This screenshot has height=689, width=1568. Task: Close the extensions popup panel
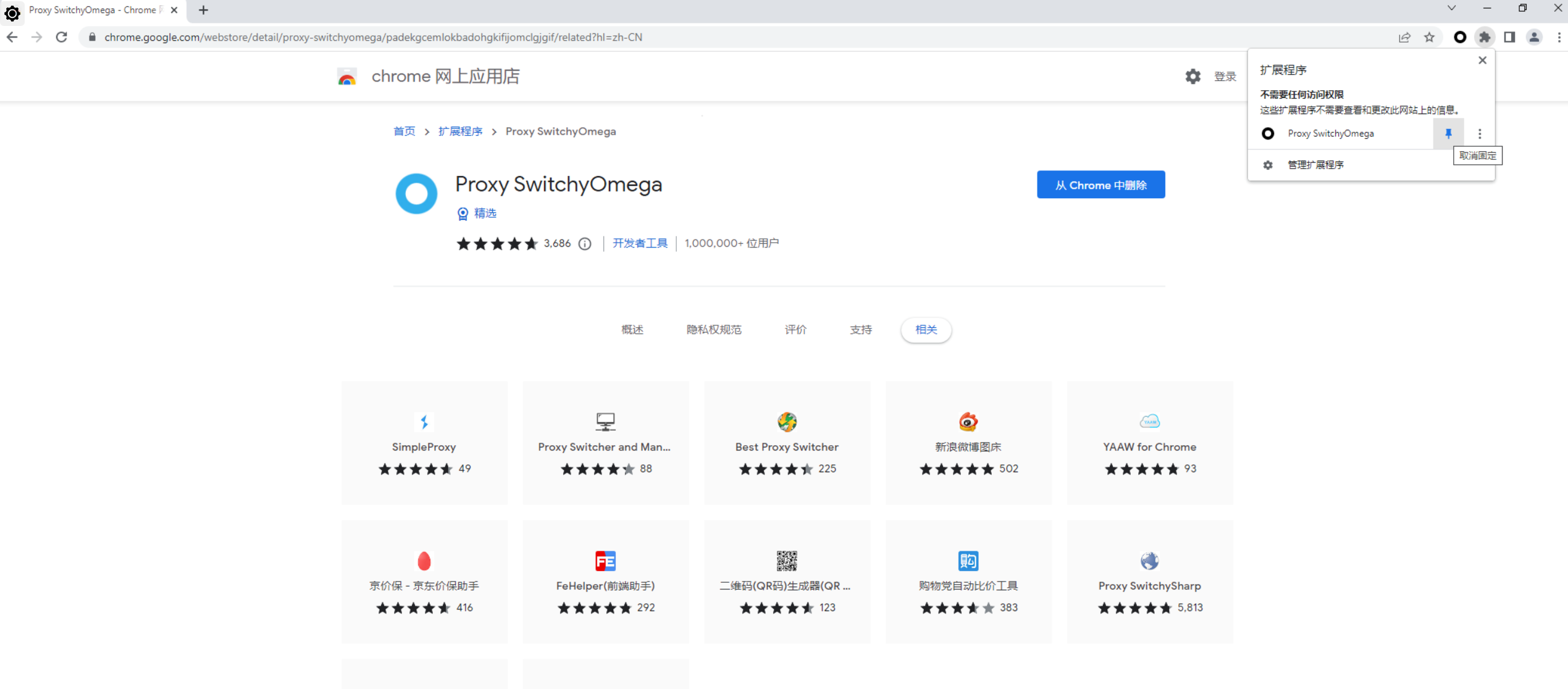click(x=1482, y=60)
